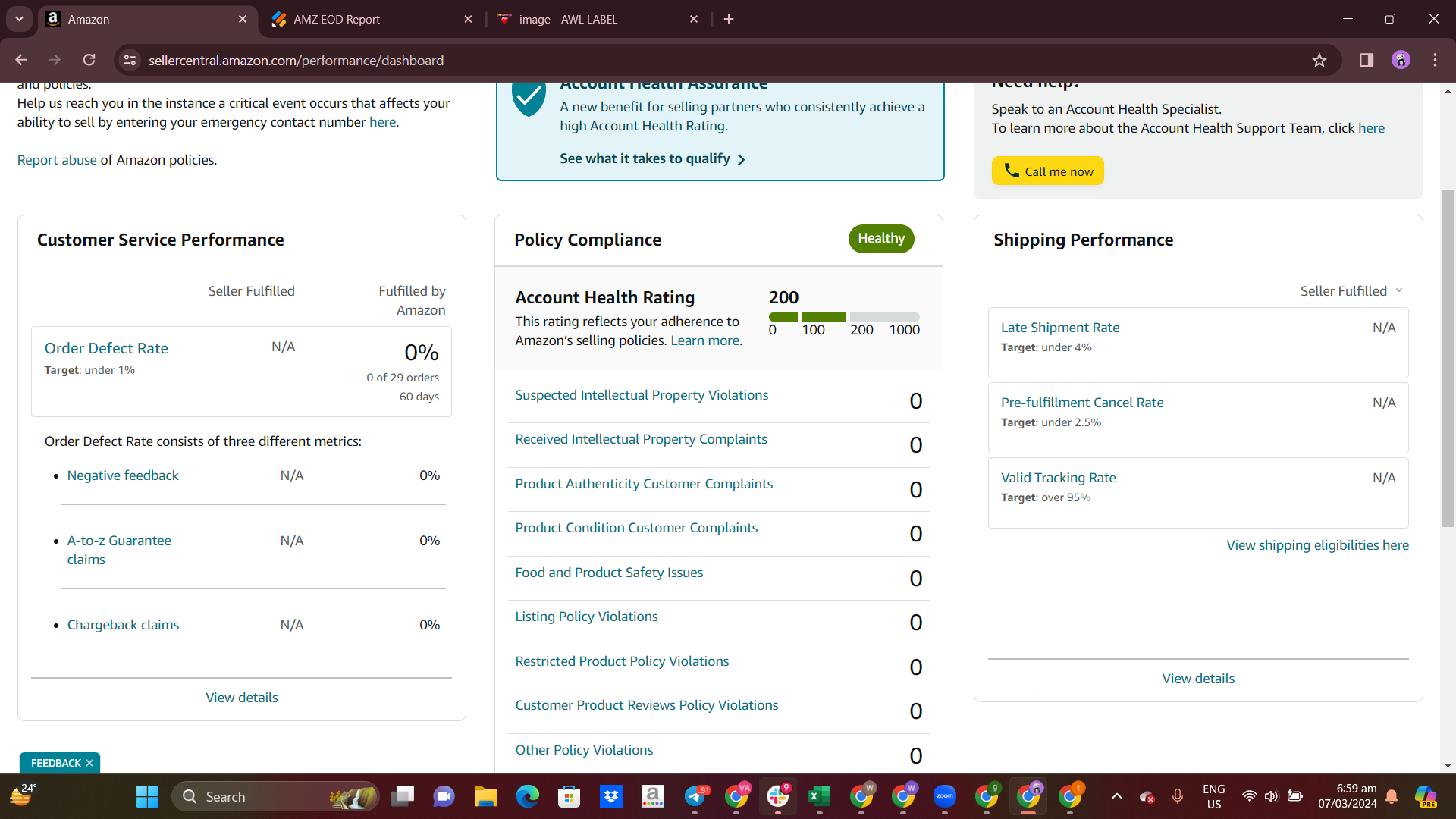This screenshot has height=819, width=1456.
Task: Click the Healthy status badge
Action: click(881, 239)
